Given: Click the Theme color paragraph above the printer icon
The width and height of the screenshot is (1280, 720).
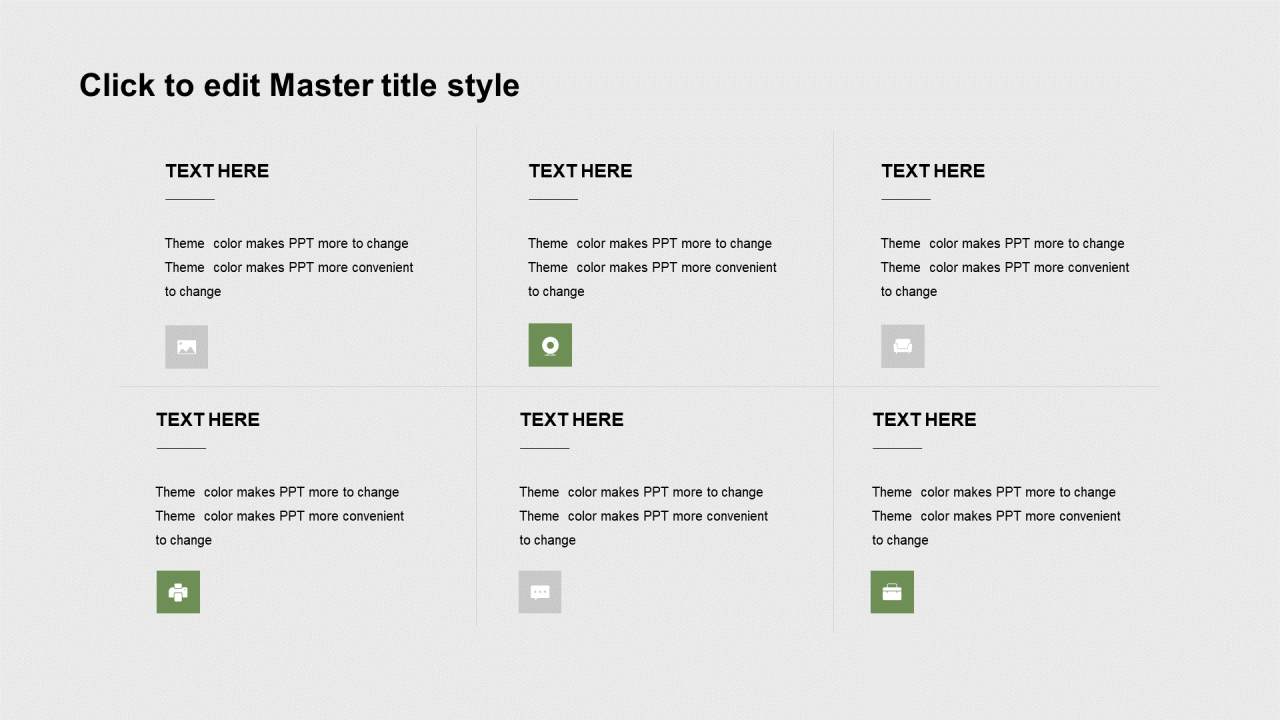Looking at the screenshot, I should pos(280,516).
